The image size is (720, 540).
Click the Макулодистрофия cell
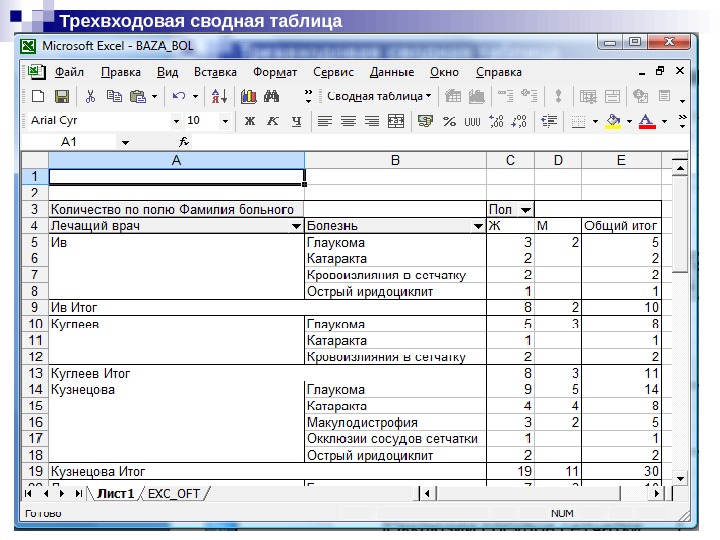click(395, 422)
